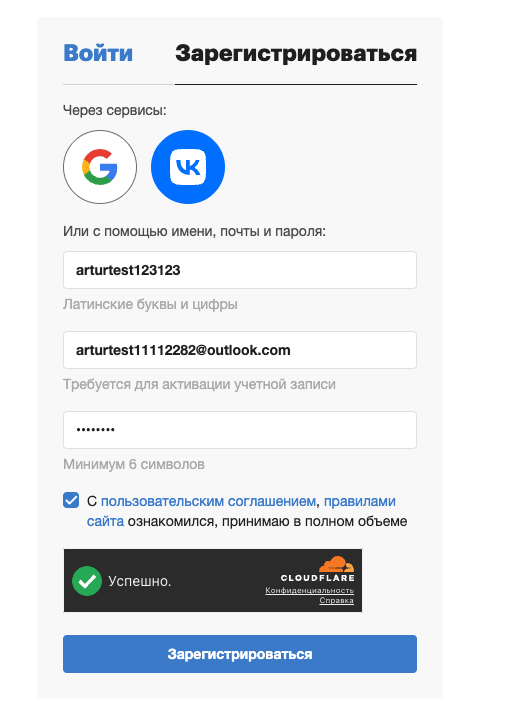Click the green Cloudflare success checkmark
This screenshot has width=524, height=715.
87,581
